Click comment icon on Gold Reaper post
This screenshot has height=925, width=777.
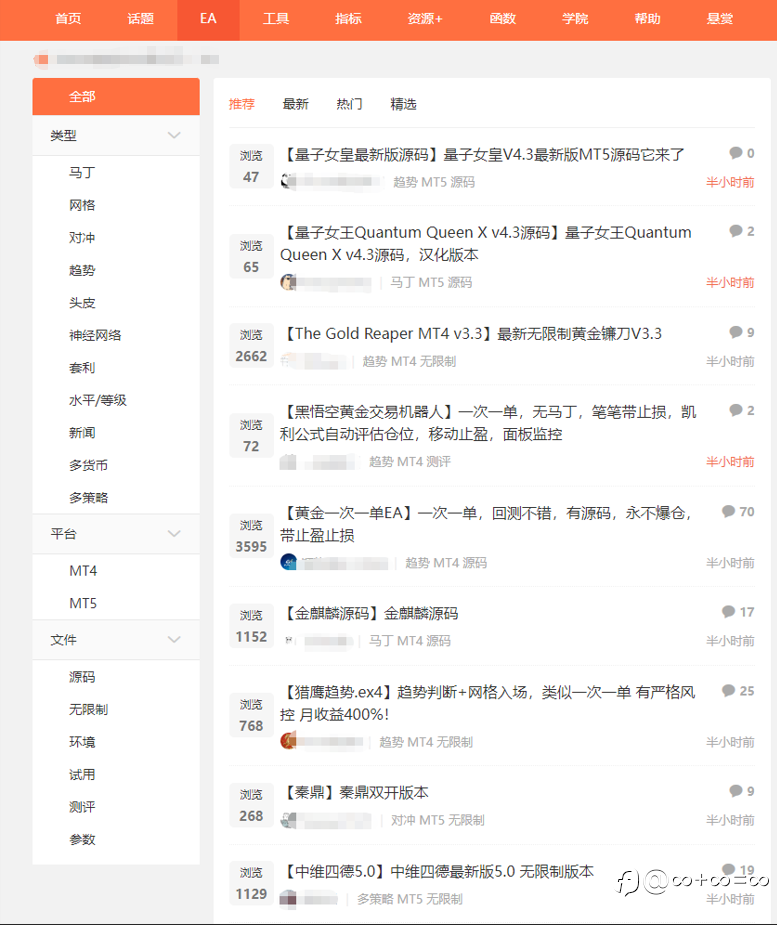tap(736, 333)
